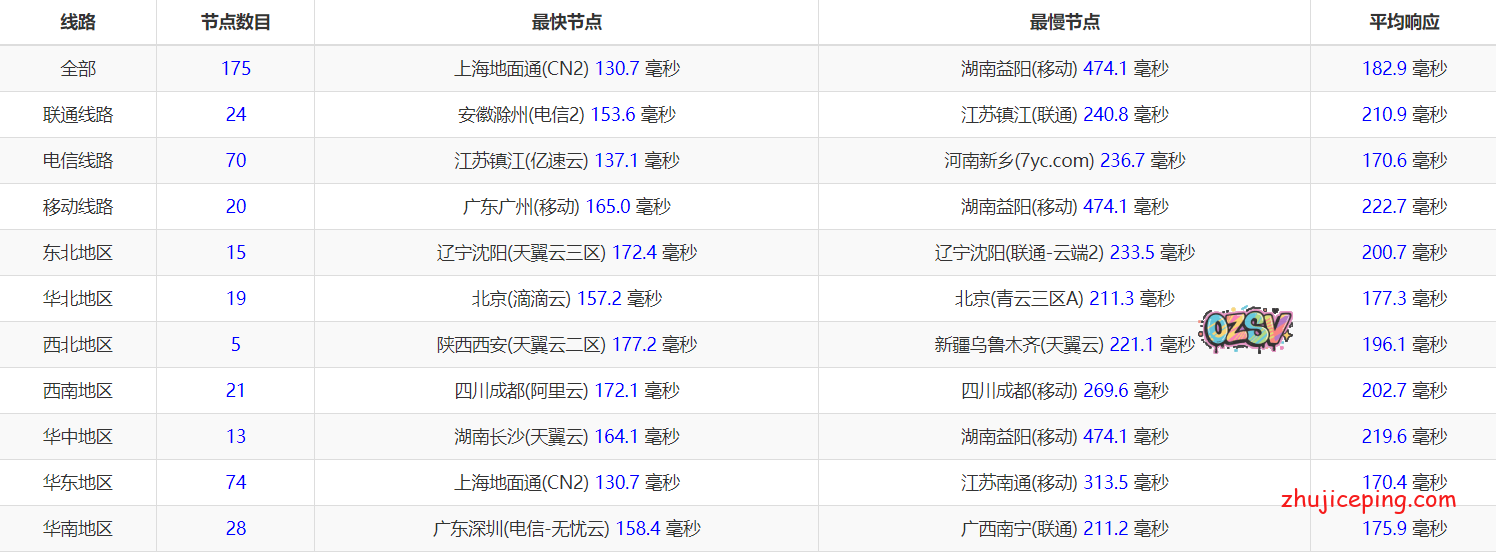Viewport: 1496px width, 554px height.
Task: Click the 平均响应 column header
Action: tap(1404, 22)
